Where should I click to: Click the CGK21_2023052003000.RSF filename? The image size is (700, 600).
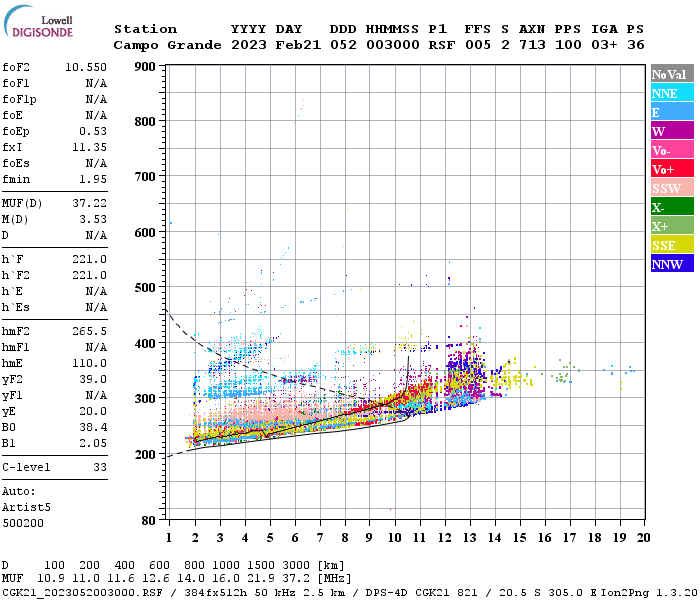(x=82, y=593)
